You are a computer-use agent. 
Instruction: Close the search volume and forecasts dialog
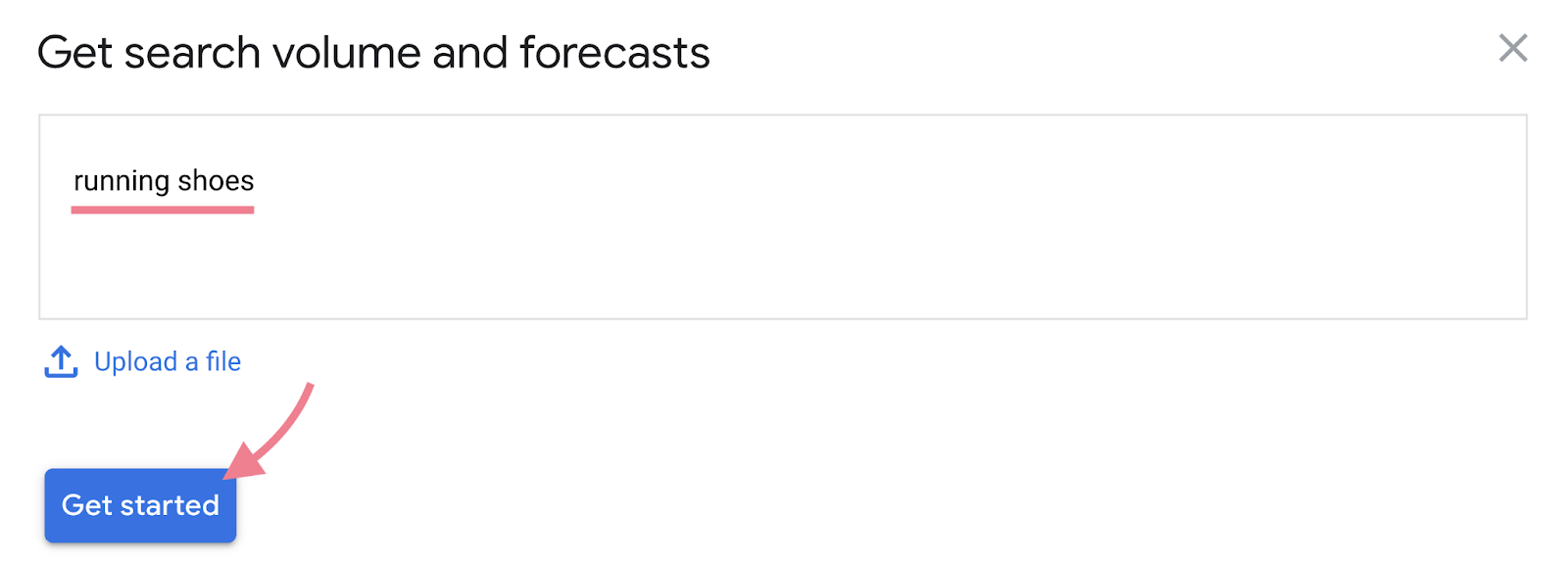pos(1512,48)
